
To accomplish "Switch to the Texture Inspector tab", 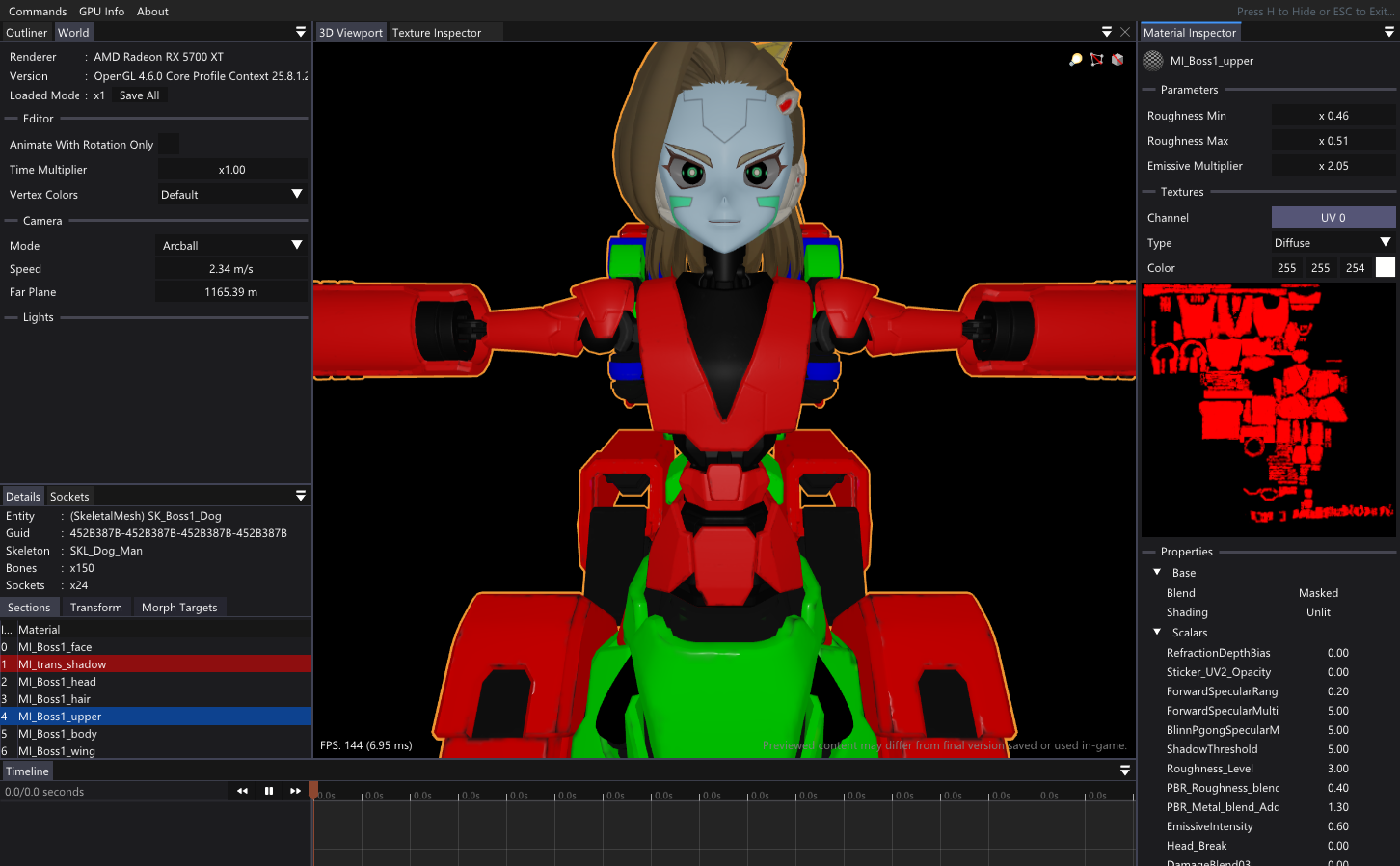I will (437, 33).
